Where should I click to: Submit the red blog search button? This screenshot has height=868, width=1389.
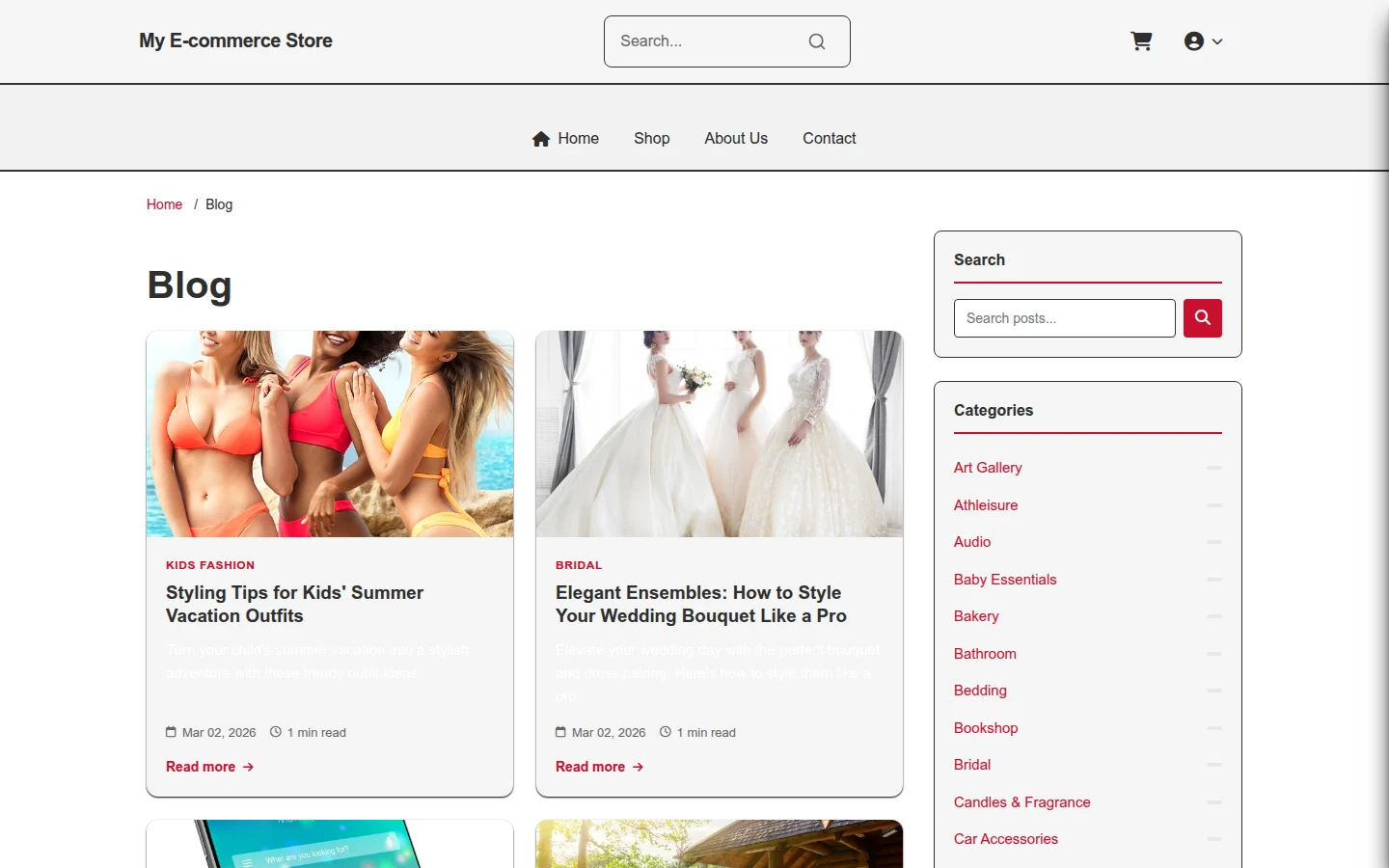[1203, 318]
